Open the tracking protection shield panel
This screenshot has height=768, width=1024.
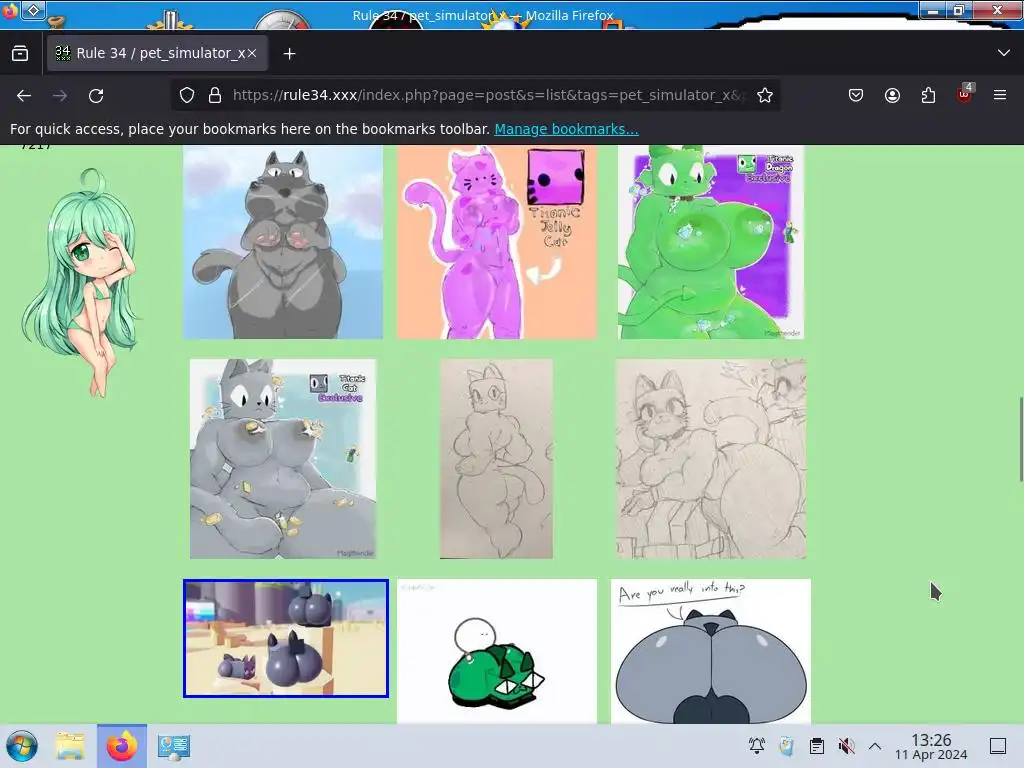point(187,95)
